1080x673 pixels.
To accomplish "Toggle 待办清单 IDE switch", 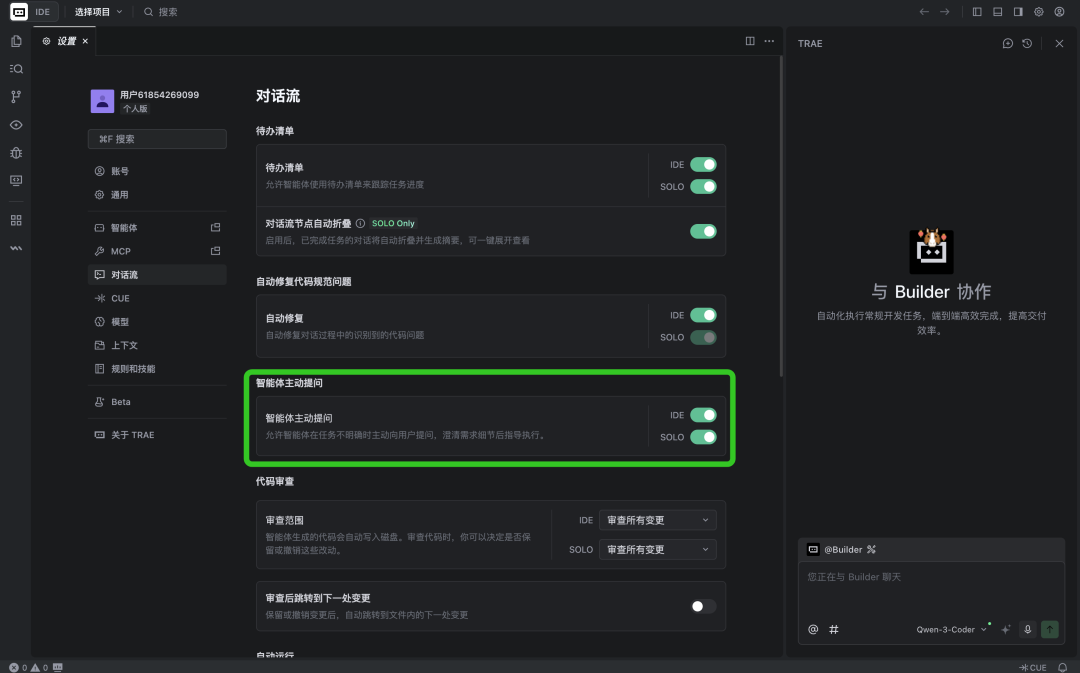I will click(703, 165).
